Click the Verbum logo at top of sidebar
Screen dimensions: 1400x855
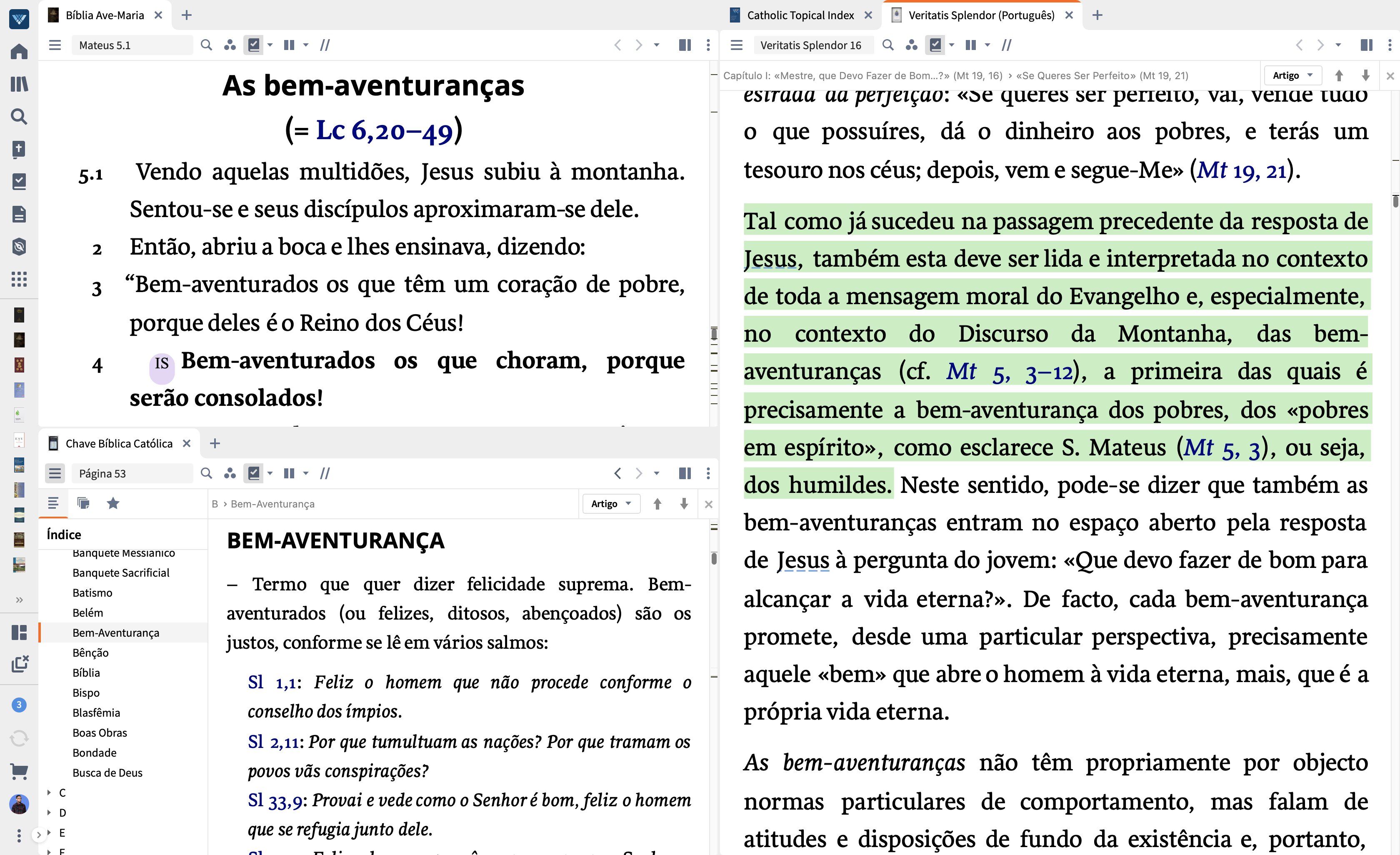[x=19, y=19]
